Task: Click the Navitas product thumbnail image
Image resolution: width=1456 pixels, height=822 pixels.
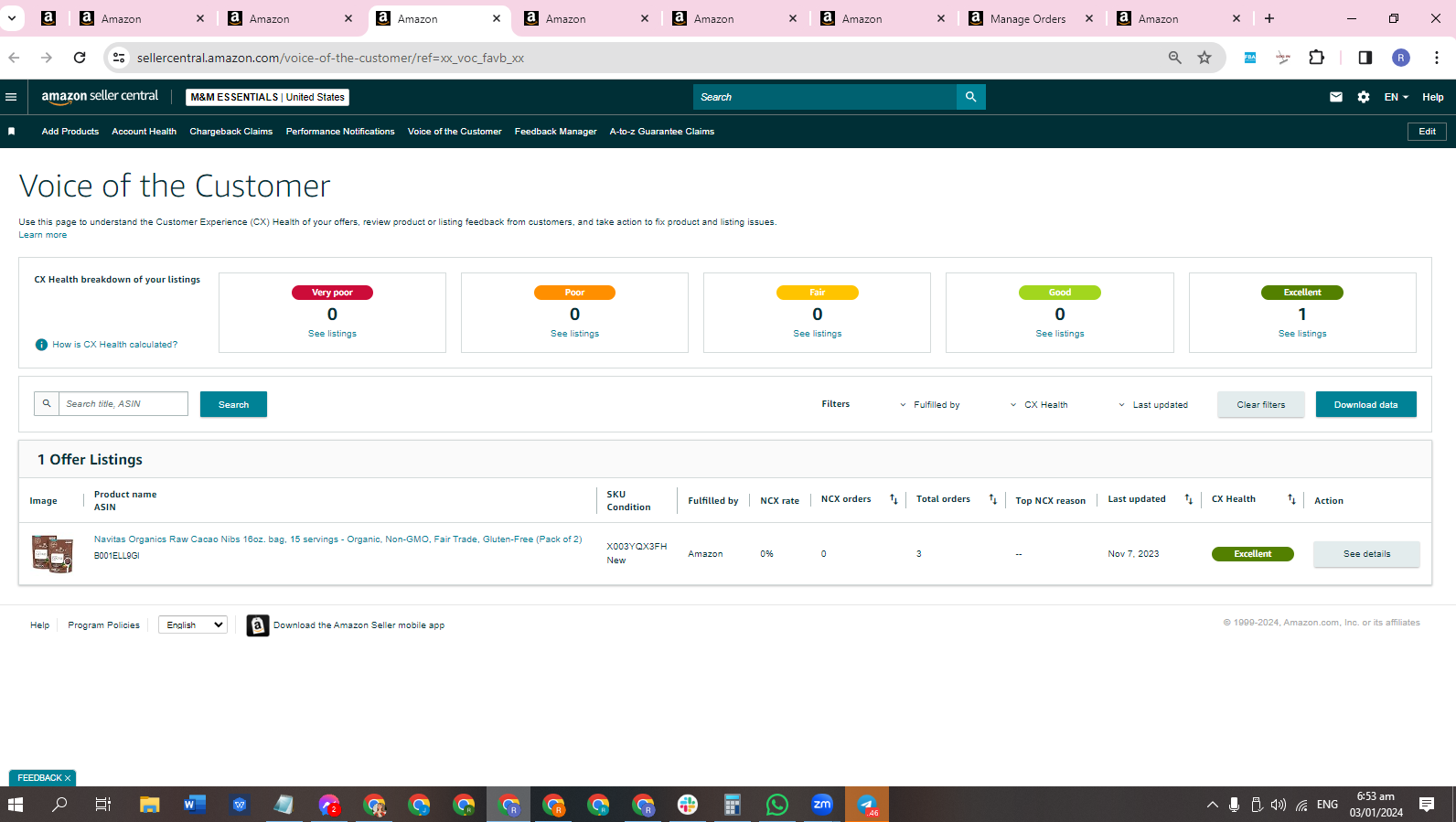Action: click(53, 553)
